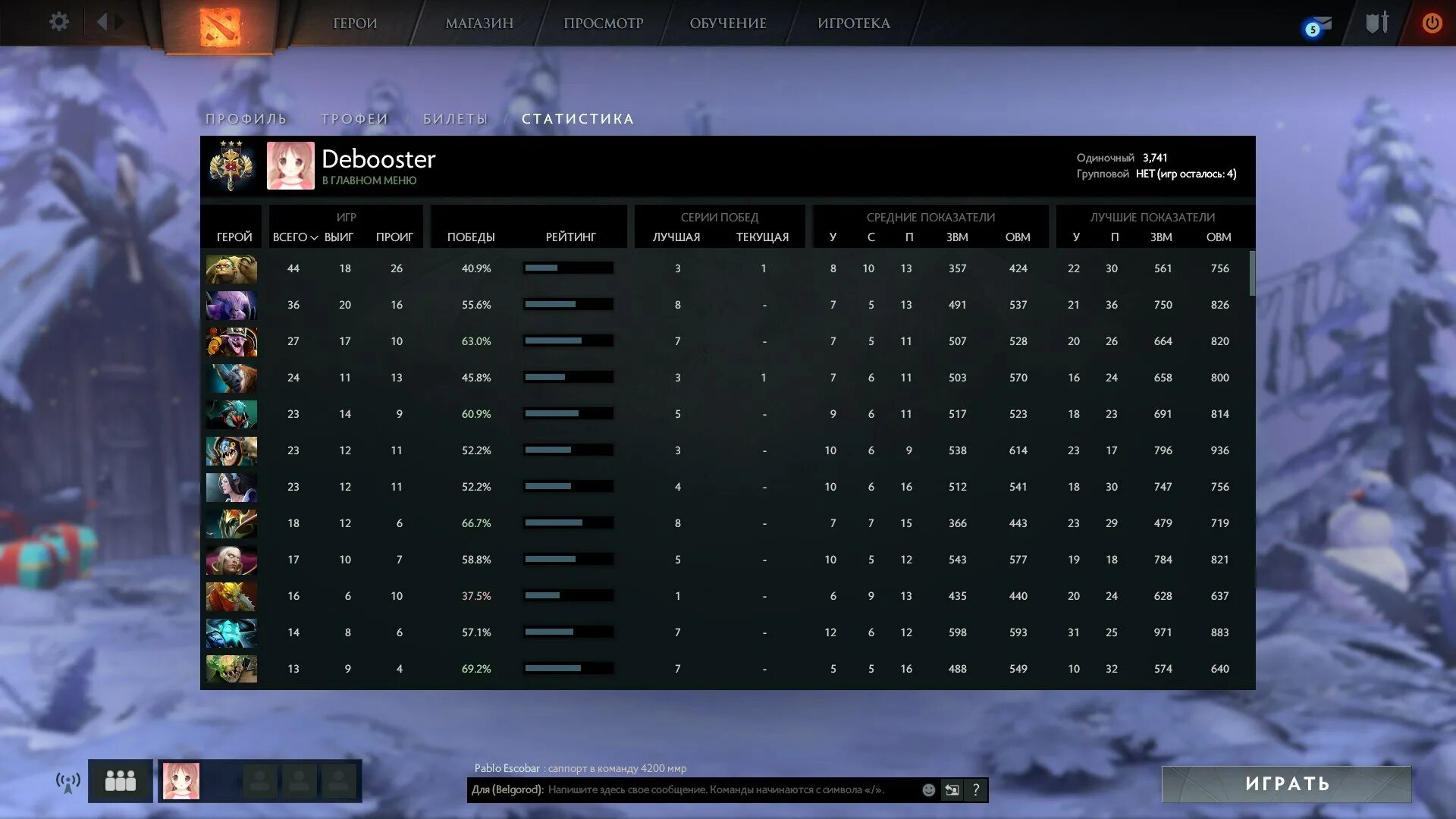Go forward with the right arrow
The image size is (1456, 819).
point(119,21)
